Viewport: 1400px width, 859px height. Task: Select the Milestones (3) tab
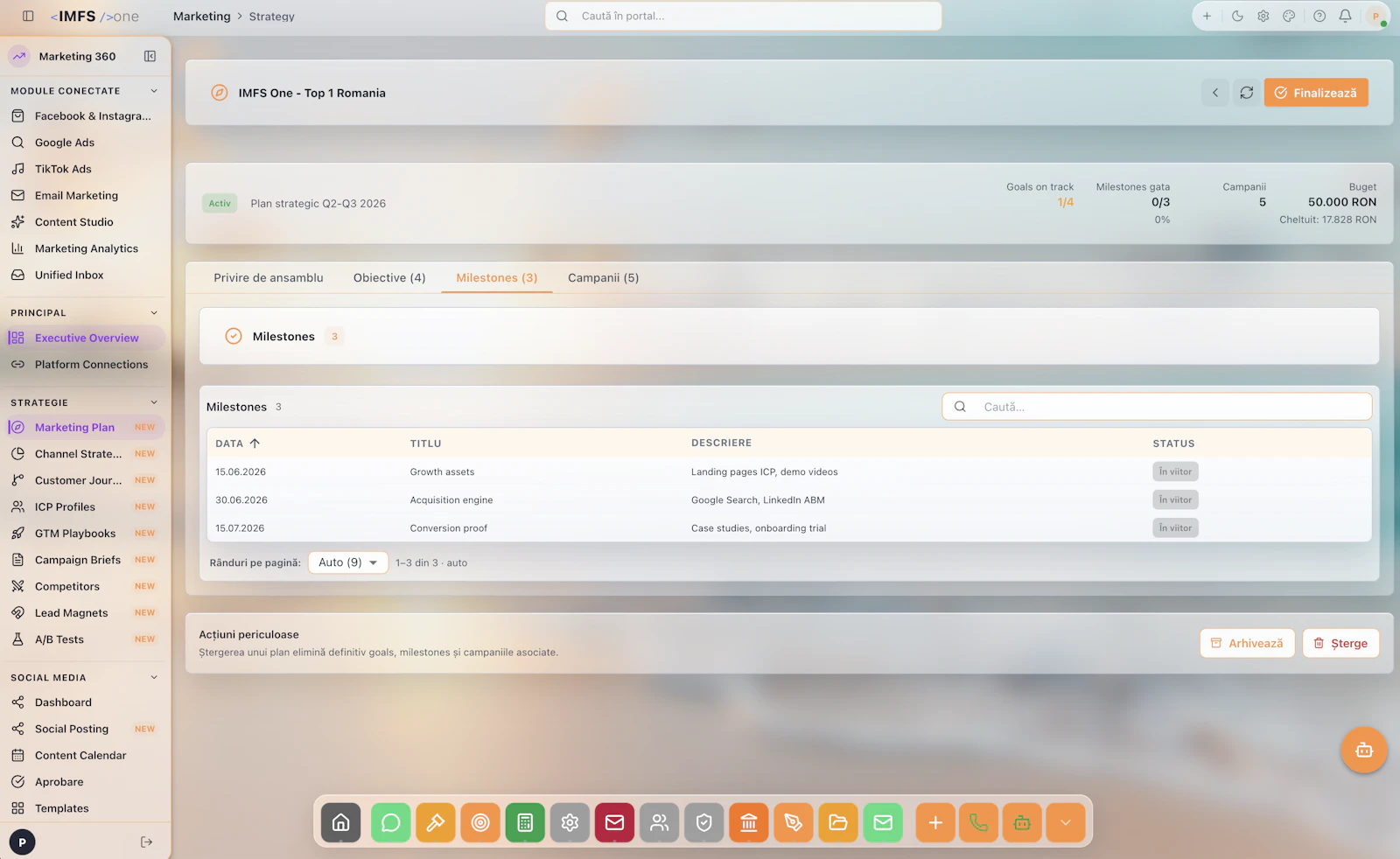[x=497, y=278]
